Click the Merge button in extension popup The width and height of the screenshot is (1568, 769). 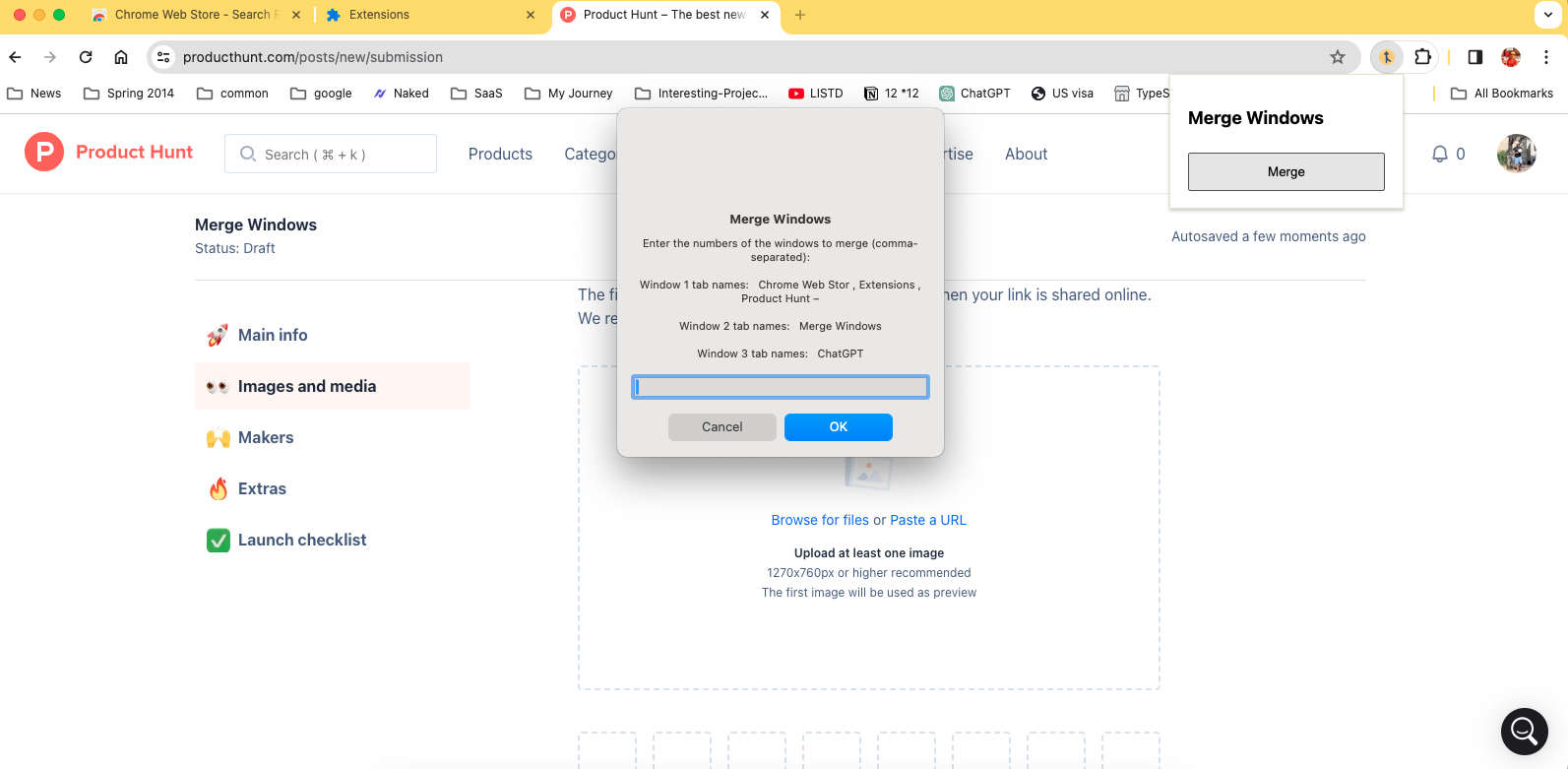pos(1286,171)
